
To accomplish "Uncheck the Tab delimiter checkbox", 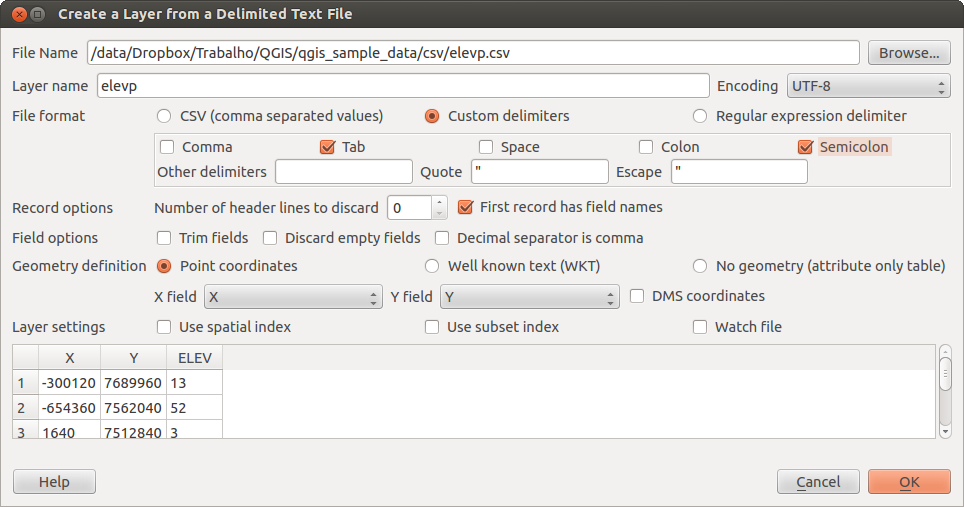I will (327, 147).
